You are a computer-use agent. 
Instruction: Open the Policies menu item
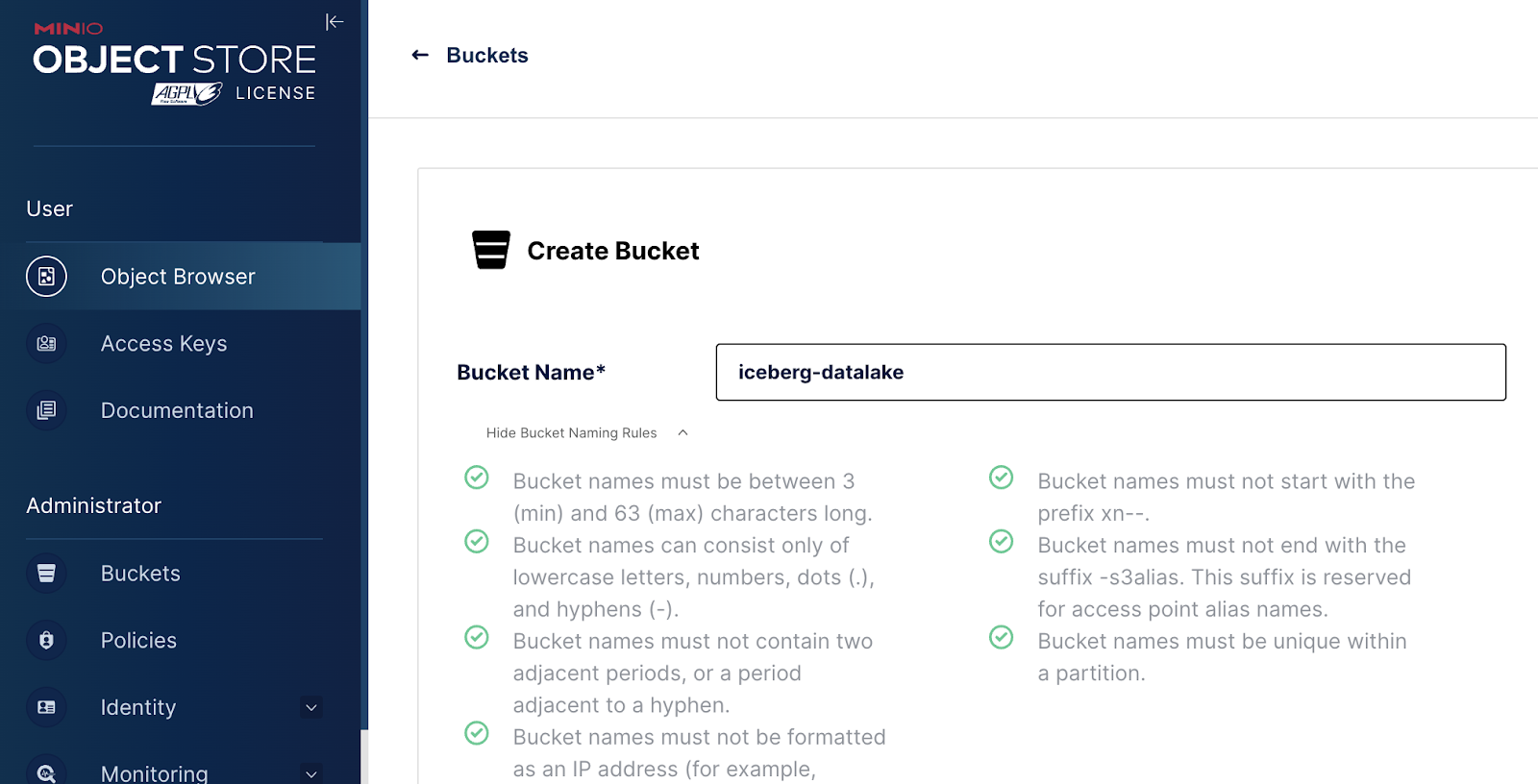[x=138, y=641]
